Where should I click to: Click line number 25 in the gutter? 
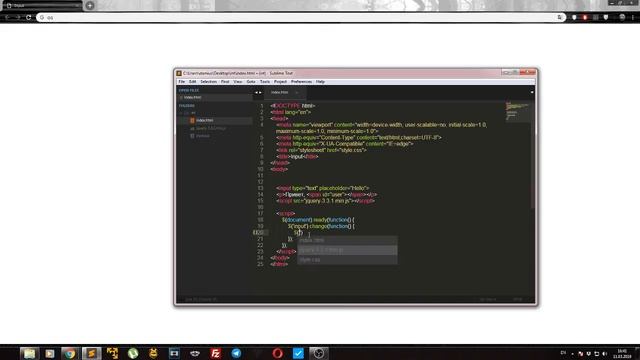coord(260,264)
